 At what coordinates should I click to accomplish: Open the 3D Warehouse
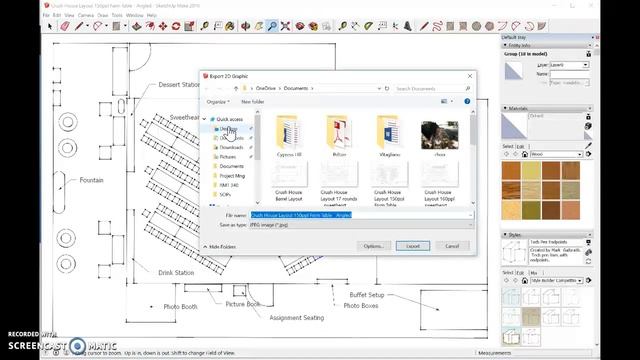coord(300,27)
